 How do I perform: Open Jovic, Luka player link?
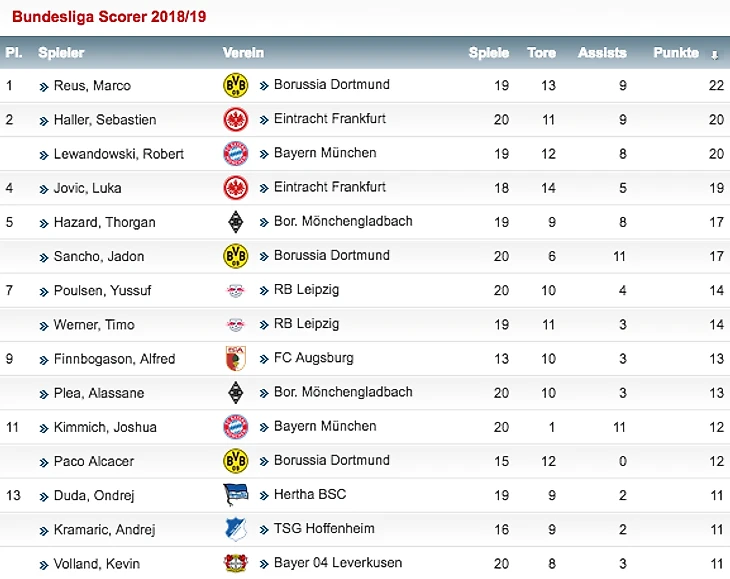click(88, 188)
